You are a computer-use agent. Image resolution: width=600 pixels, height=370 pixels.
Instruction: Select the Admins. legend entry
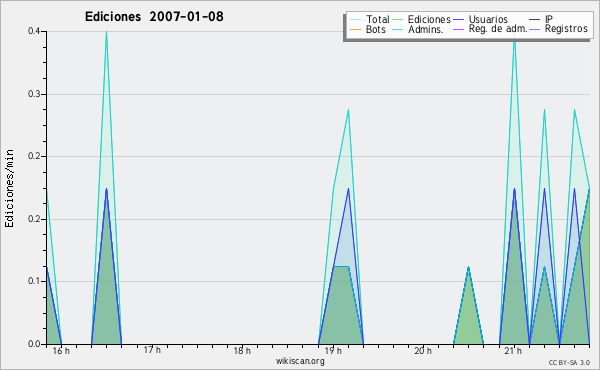(418, 29)
